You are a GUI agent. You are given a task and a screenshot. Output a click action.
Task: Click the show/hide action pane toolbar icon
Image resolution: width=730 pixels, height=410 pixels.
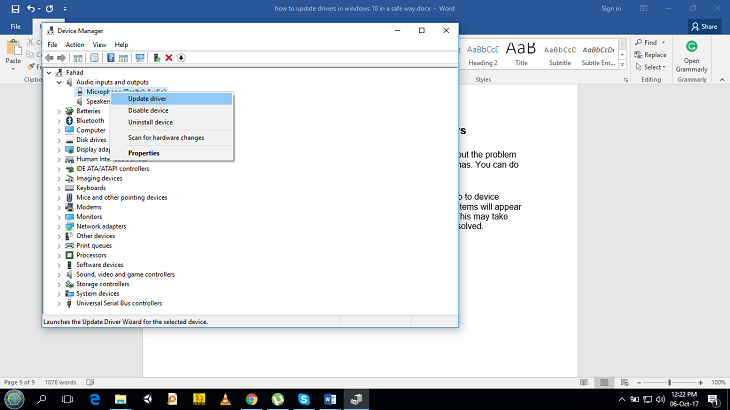pyautogui.click(x=123, y=58)
